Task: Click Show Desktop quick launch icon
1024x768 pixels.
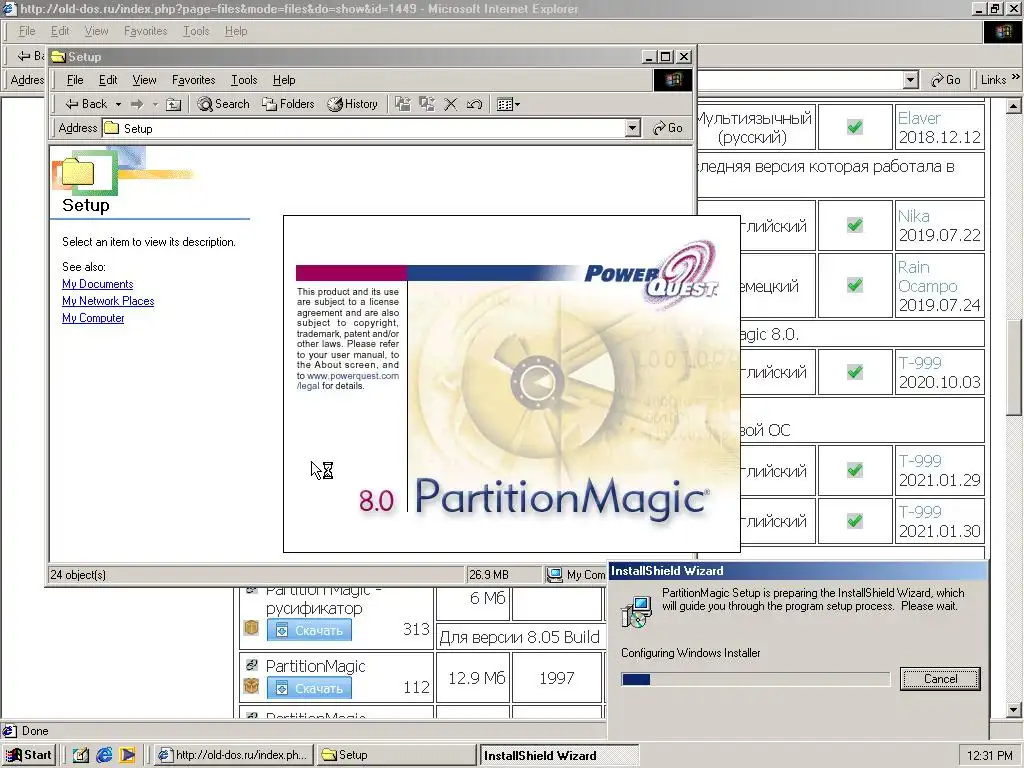Action: coord(80,755)
